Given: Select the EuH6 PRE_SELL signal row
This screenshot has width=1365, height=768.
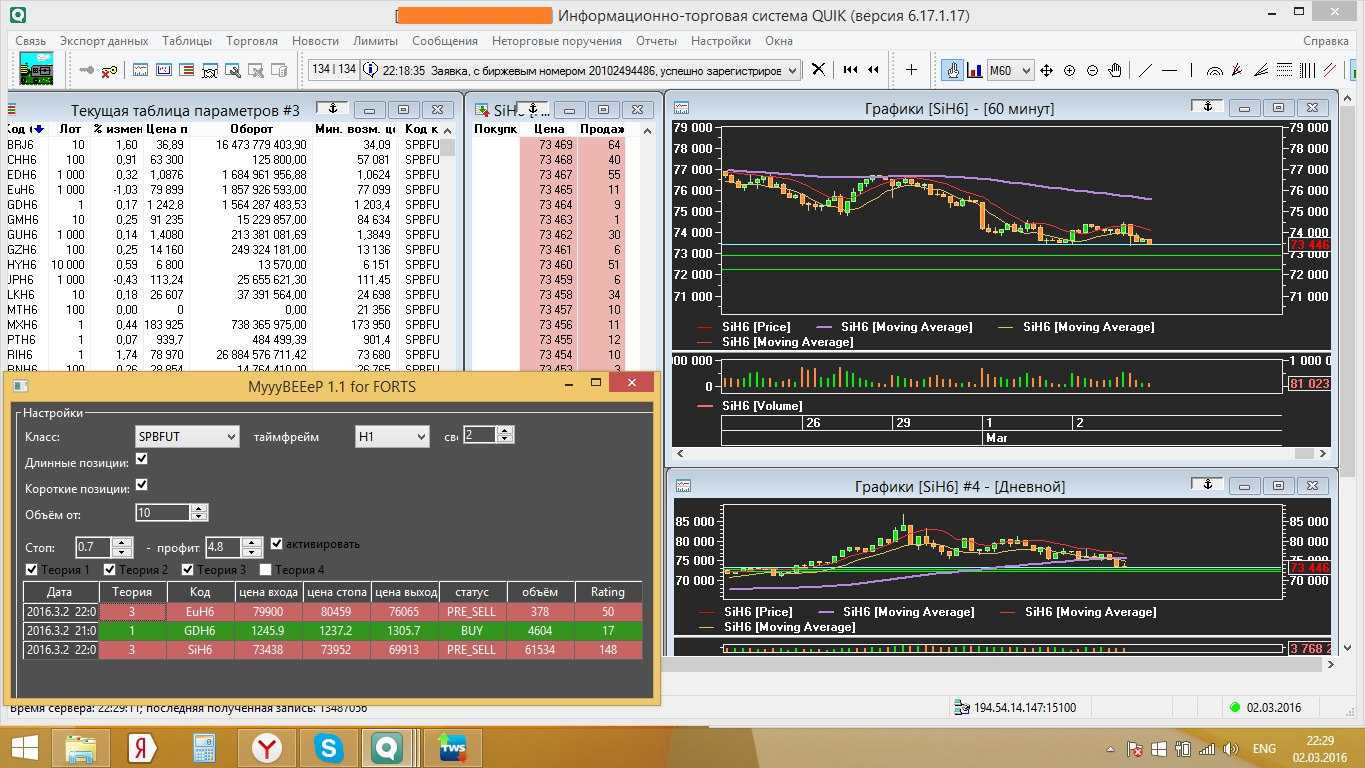Looking at the screenshot, I should [x=332, y=612].
